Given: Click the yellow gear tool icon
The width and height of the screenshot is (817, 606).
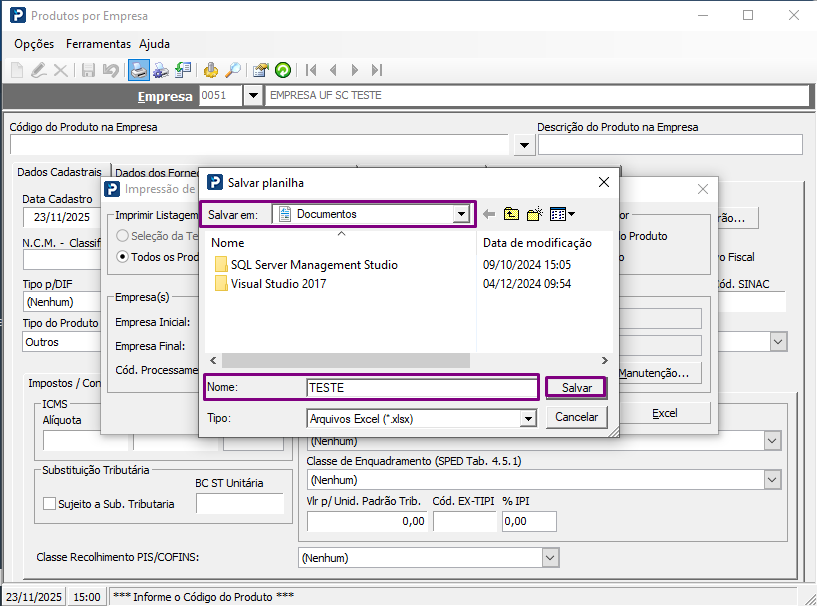Looking at the screenshot, I should [x=211, y=70].
